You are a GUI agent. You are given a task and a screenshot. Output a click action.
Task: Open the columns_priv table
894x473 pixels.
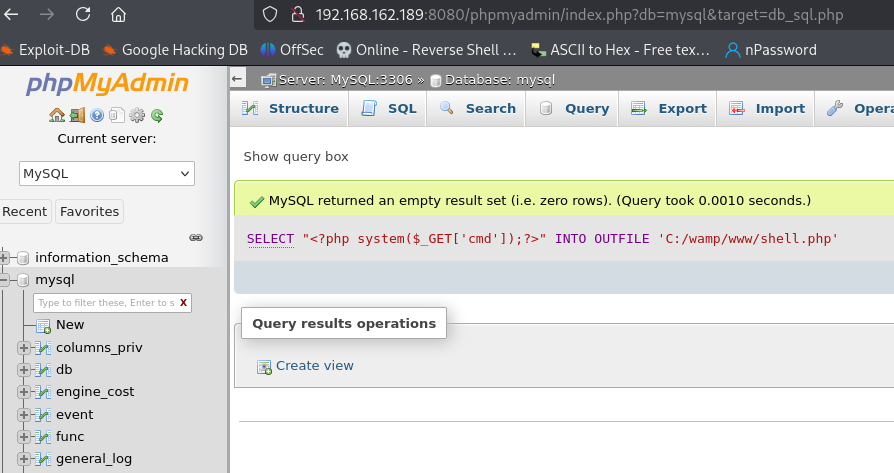[x=99, y=348]
